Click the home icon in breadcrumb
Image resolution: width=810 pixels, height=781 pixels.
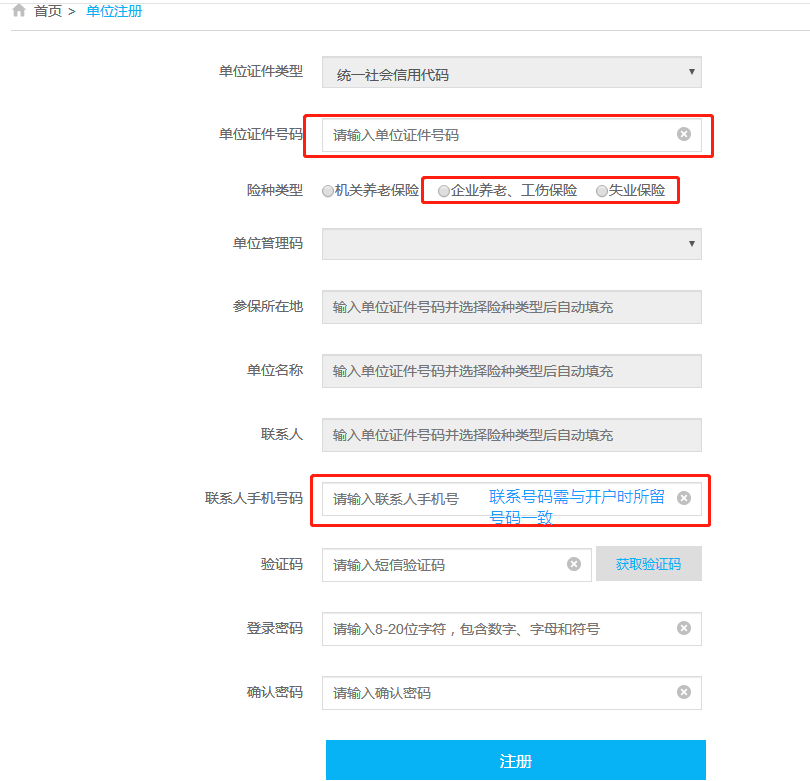point(19,10)
